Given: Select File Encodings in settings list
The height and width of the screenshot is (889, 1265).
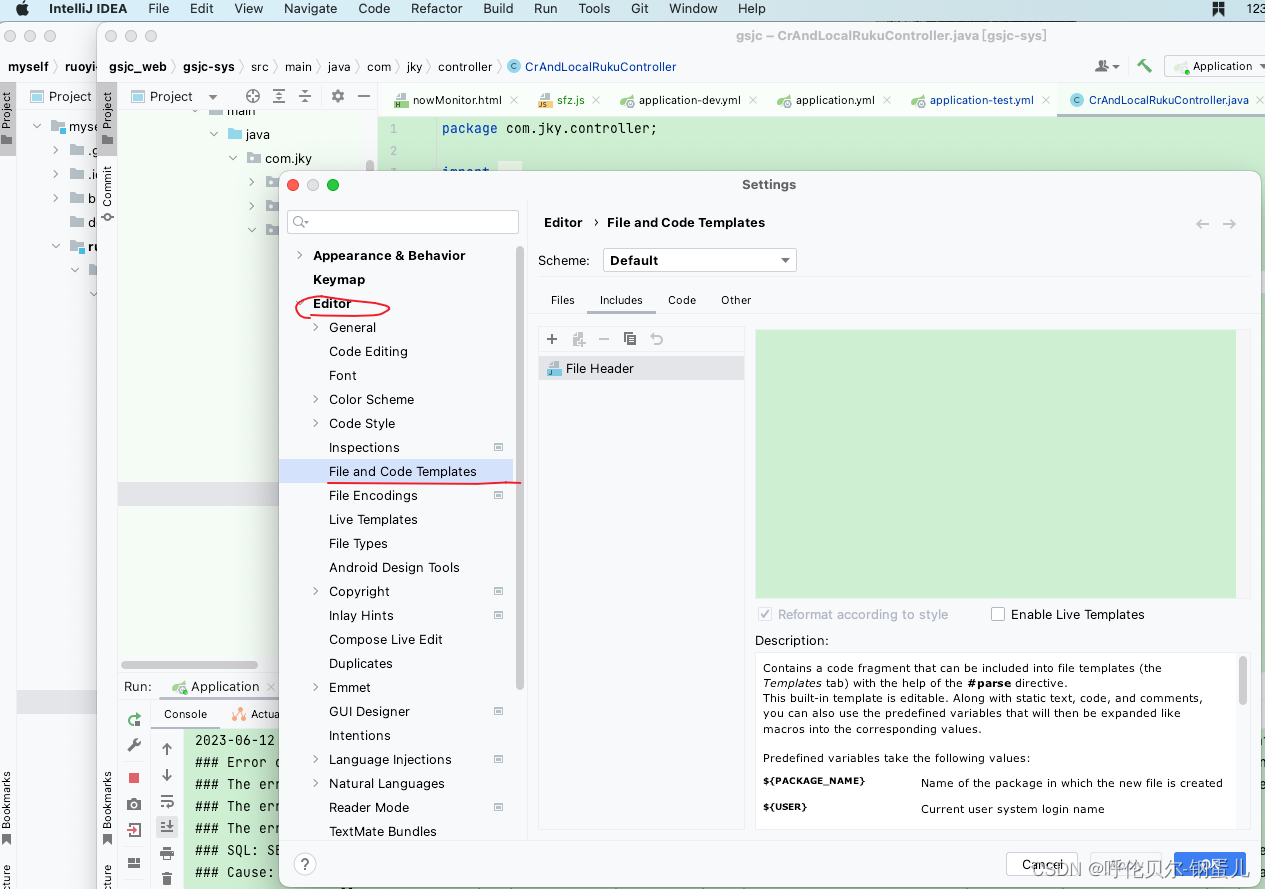Looking at the screenshot, I should pyautogui.click(x=373, y=495).
